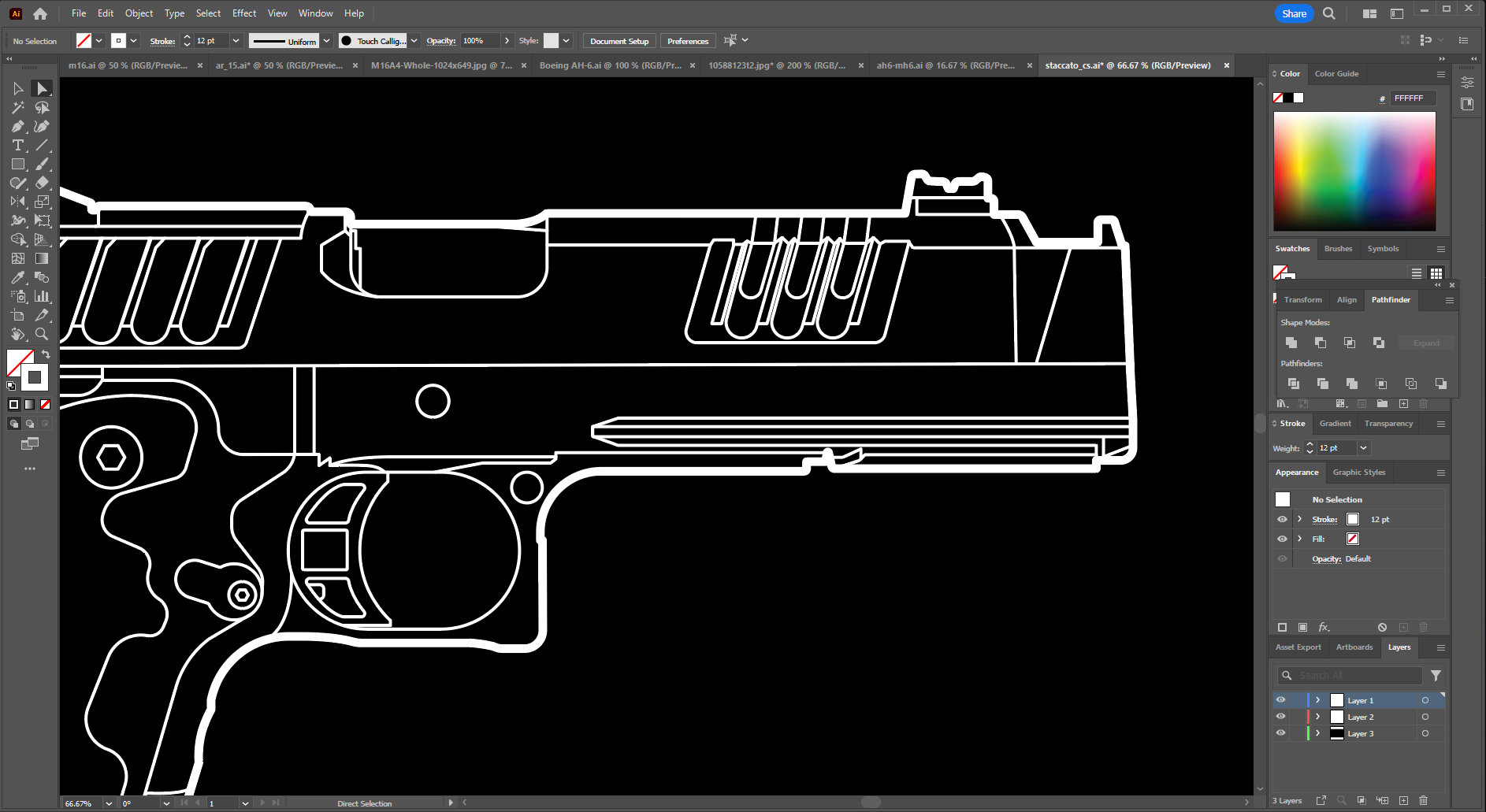Hide Layer 2 visibility
1486x812 pixels.
coord(1281,717)
